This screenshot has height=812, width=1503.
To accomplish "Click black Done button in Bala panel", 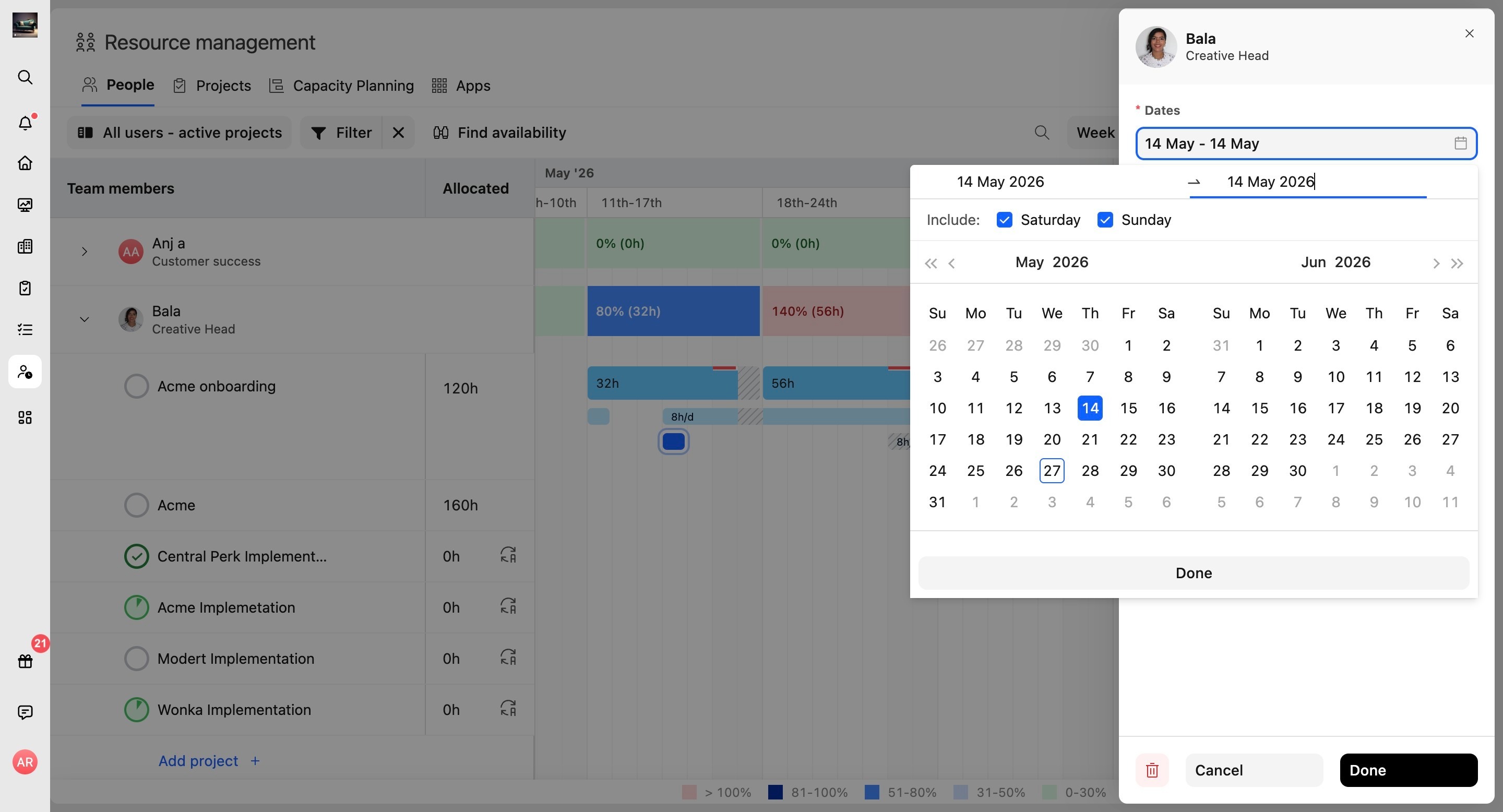I will (1409, 770).
